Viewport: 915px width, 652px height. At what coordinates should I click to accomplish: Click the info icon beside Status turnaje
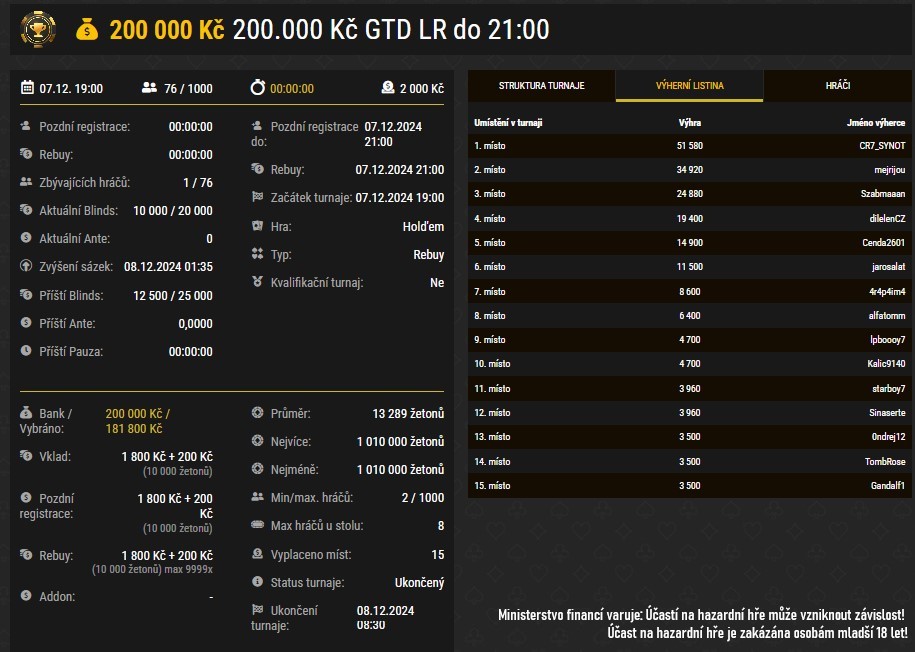[x=257, y=583]
